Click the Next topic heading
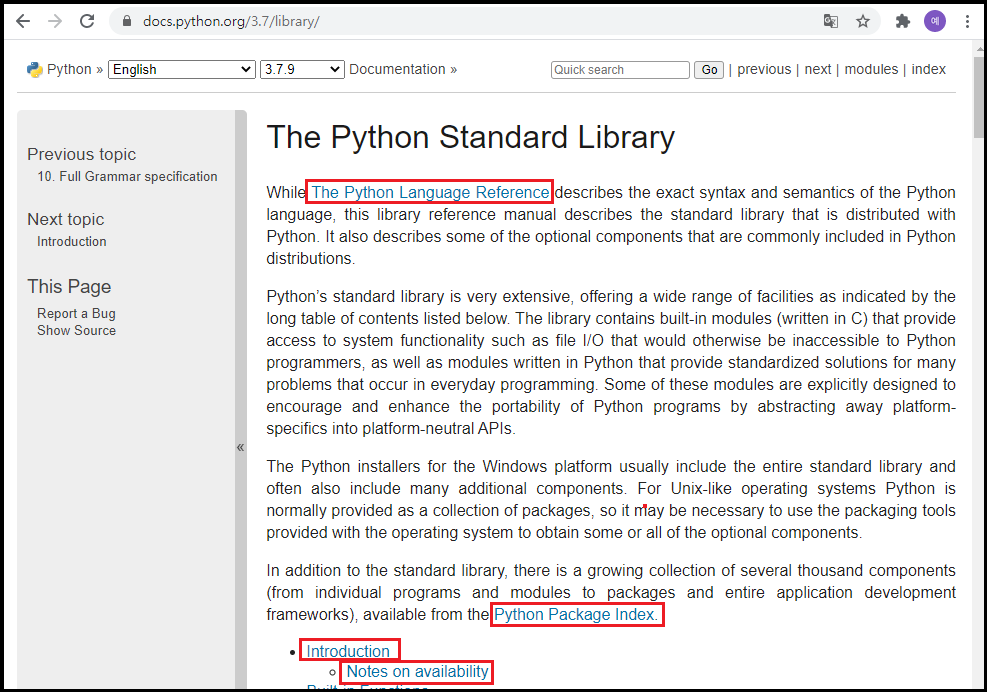Image resolution: width=987 pixels, height=692 pixels. 65,219
